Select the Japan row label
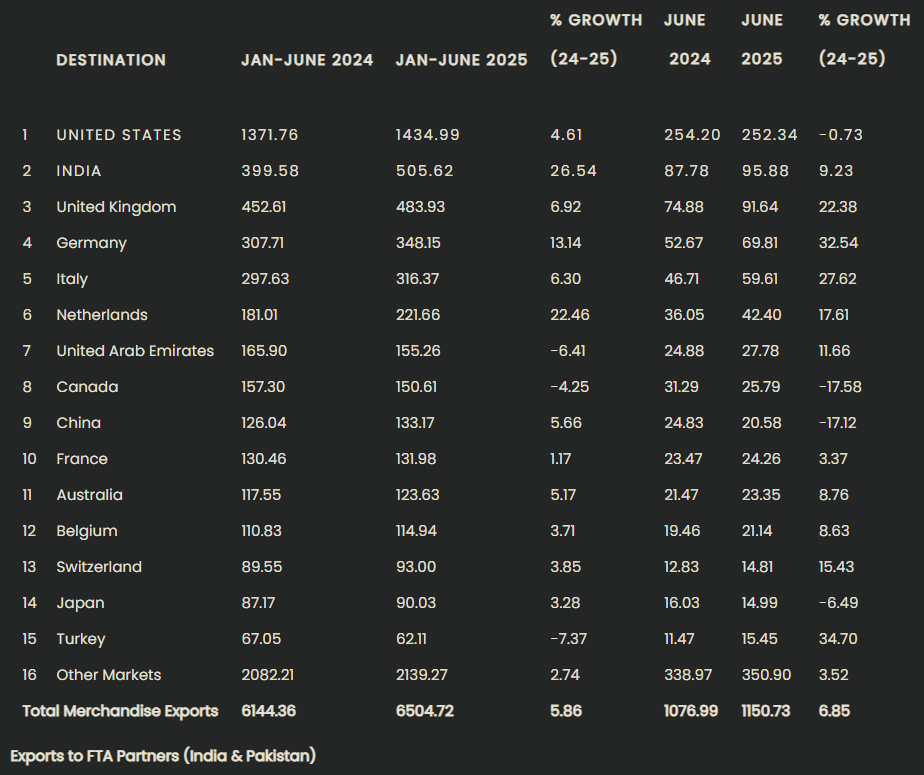Viewport: 924px width, 775px height. point(80,603)
